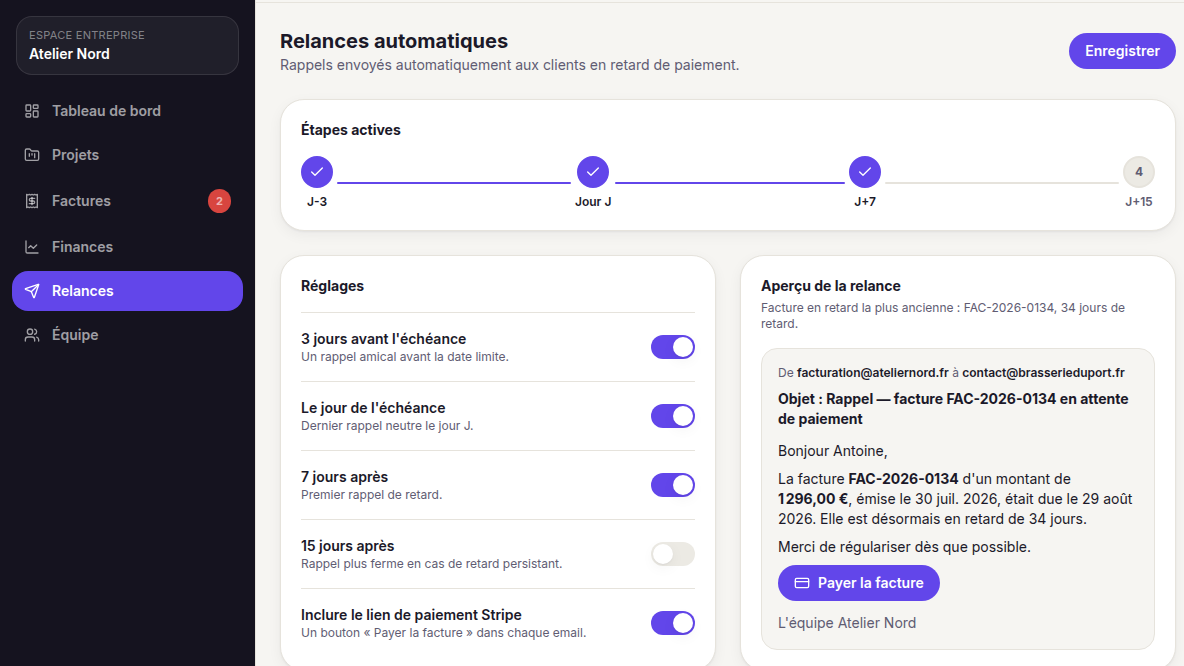Select the Relances menu item
The width and height of the screenshot is (1184, 666).
coord(128,291)
